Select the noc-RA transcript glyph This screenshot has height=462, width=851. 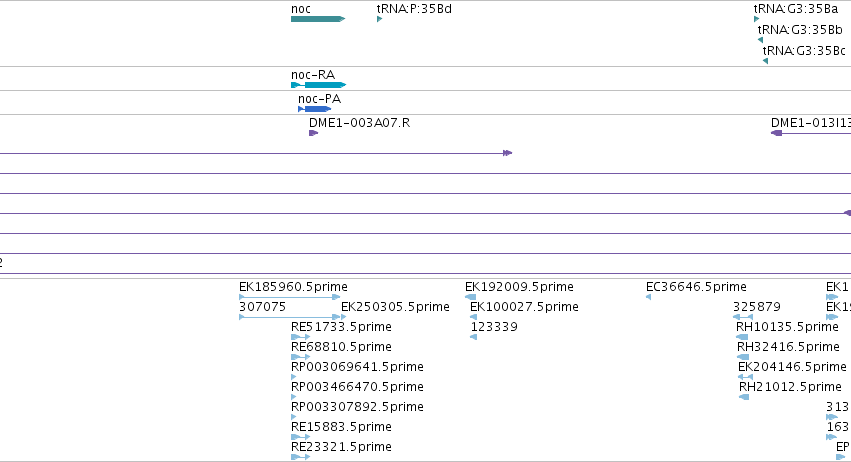[319, 85]
